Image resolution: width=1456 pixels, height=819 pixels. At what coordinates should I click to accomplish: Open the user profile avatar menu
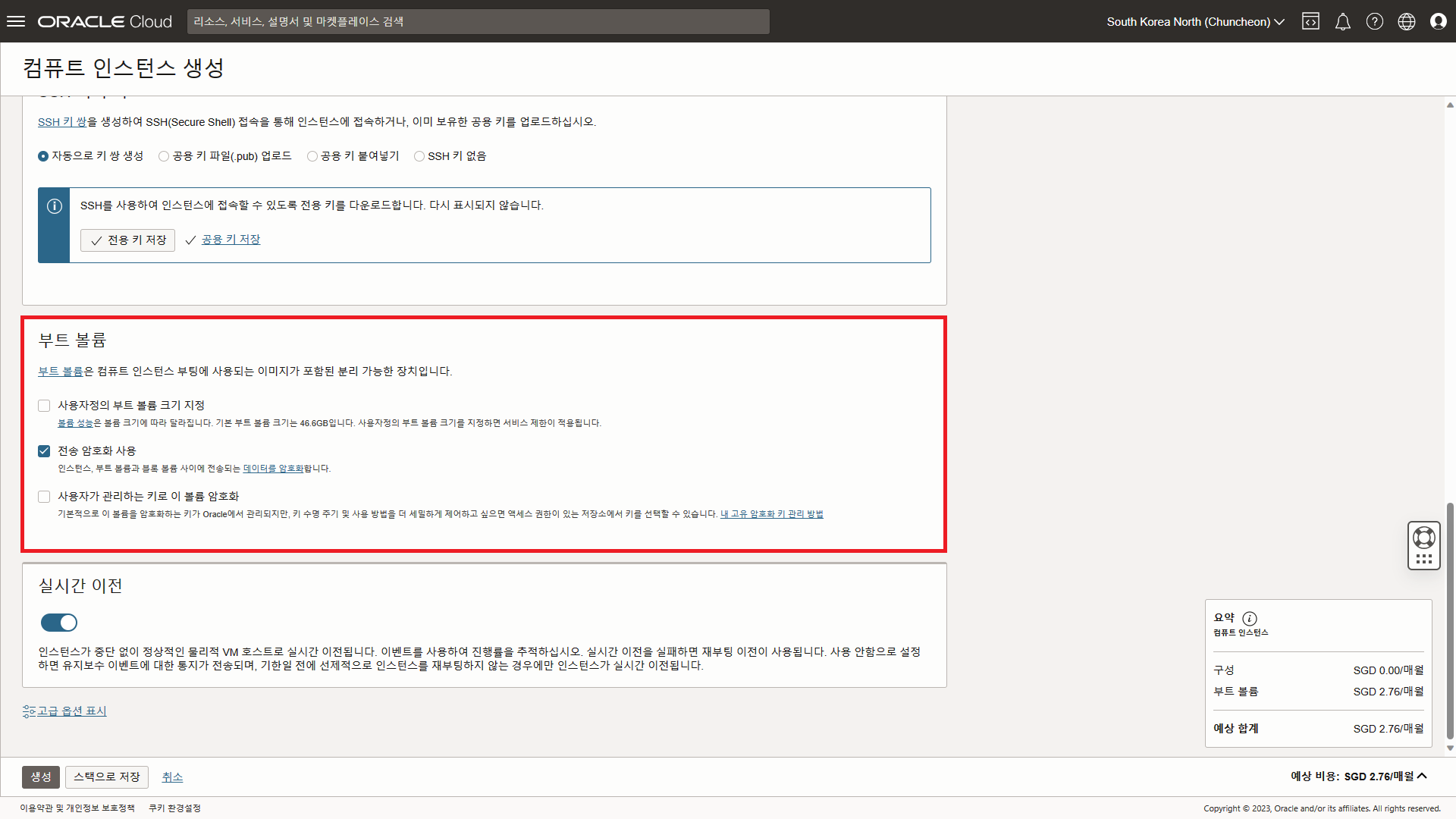pyautogui.click(x=1438, y=21)
